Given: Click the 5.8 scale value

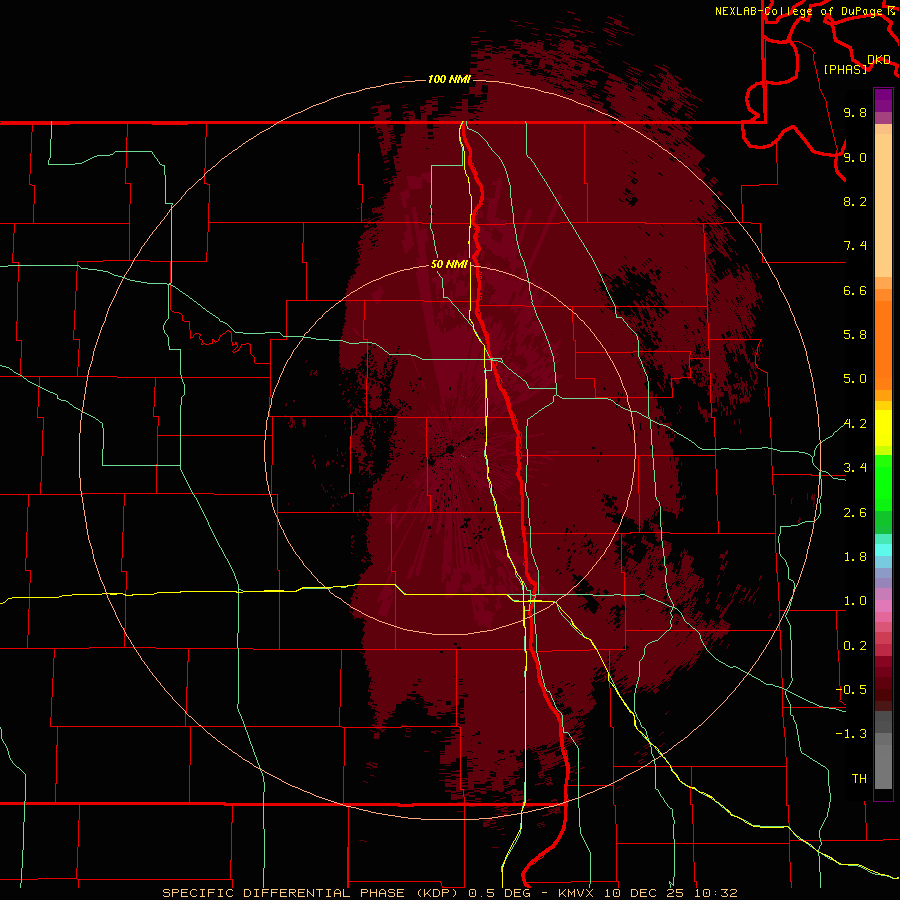Looking at the screenshot, I should point(855,335).
